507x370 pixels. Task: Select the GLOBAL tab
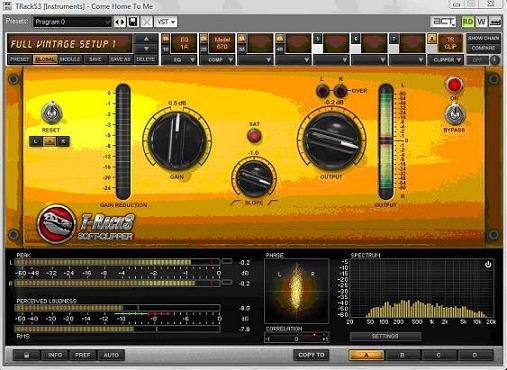pos(45,59)
